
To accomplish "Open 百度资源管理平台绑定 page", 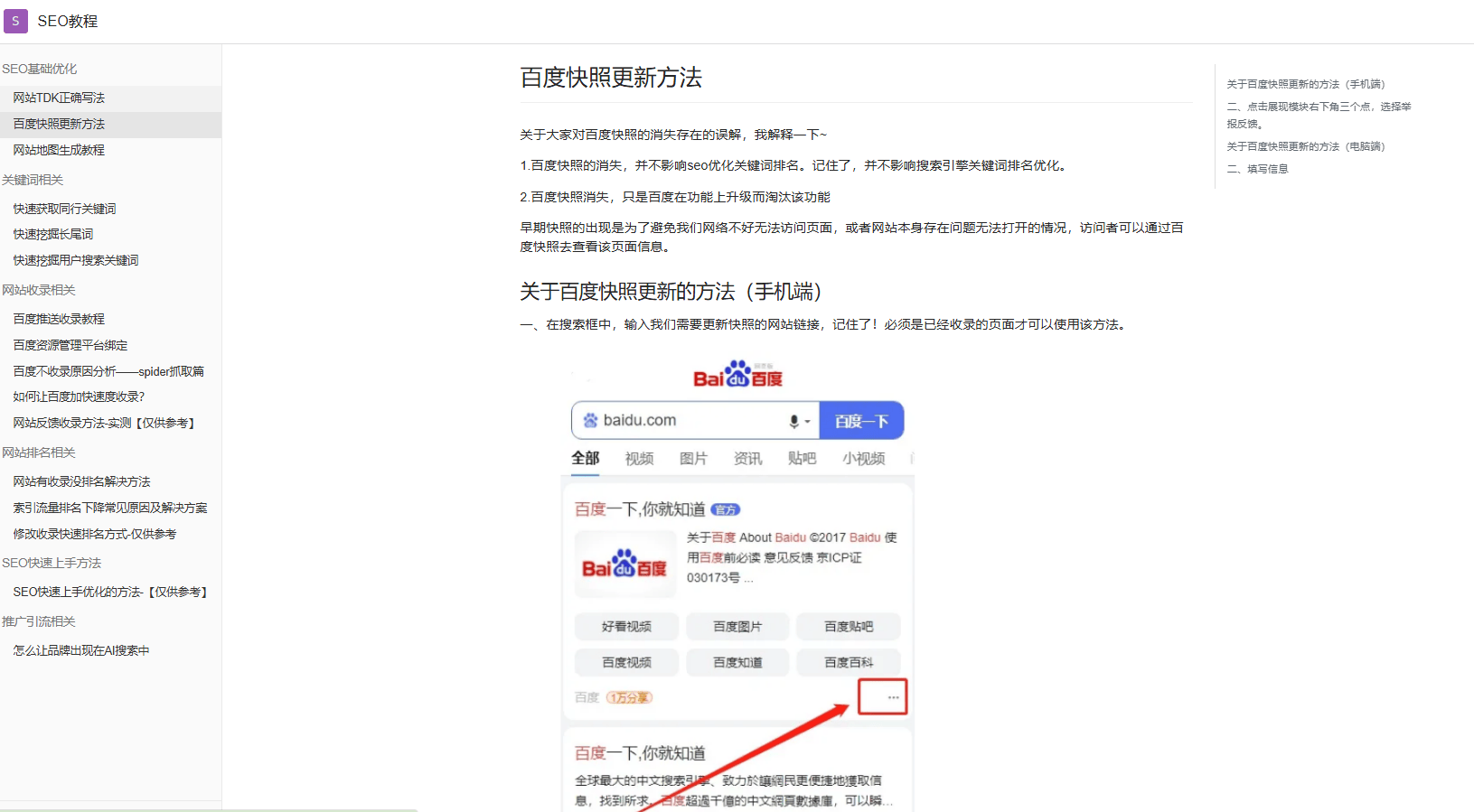I will [x=70, y=345].
